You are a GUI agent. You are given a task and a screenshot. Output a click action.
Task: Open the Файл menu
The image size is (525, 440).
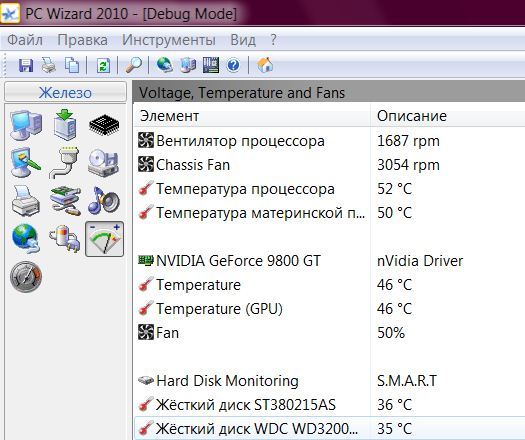pos(25,40)
